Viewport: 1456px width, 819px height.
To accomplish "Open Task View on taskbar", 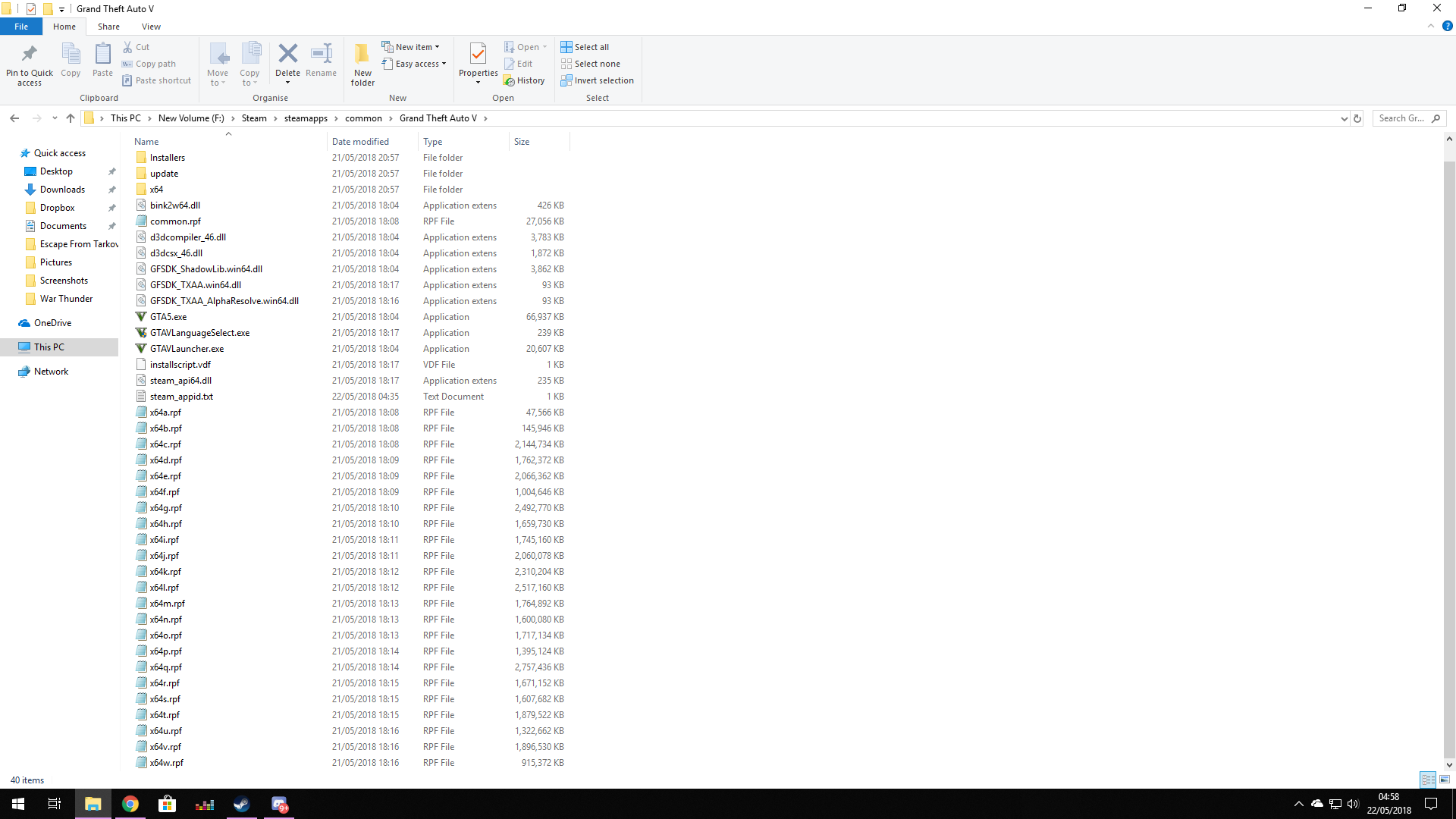I will (55, 804).
